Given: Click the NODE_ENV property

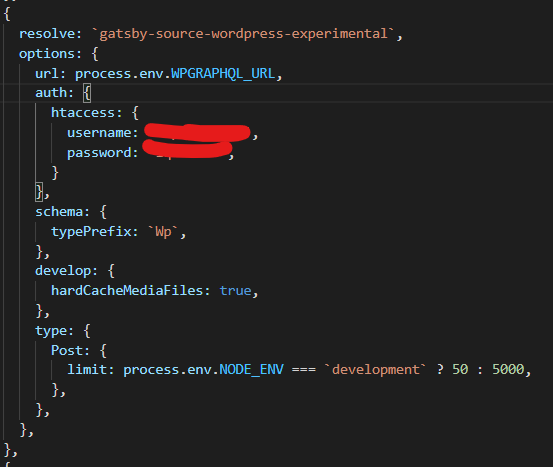Looking at the screenshot, I should tap(251, 370).
